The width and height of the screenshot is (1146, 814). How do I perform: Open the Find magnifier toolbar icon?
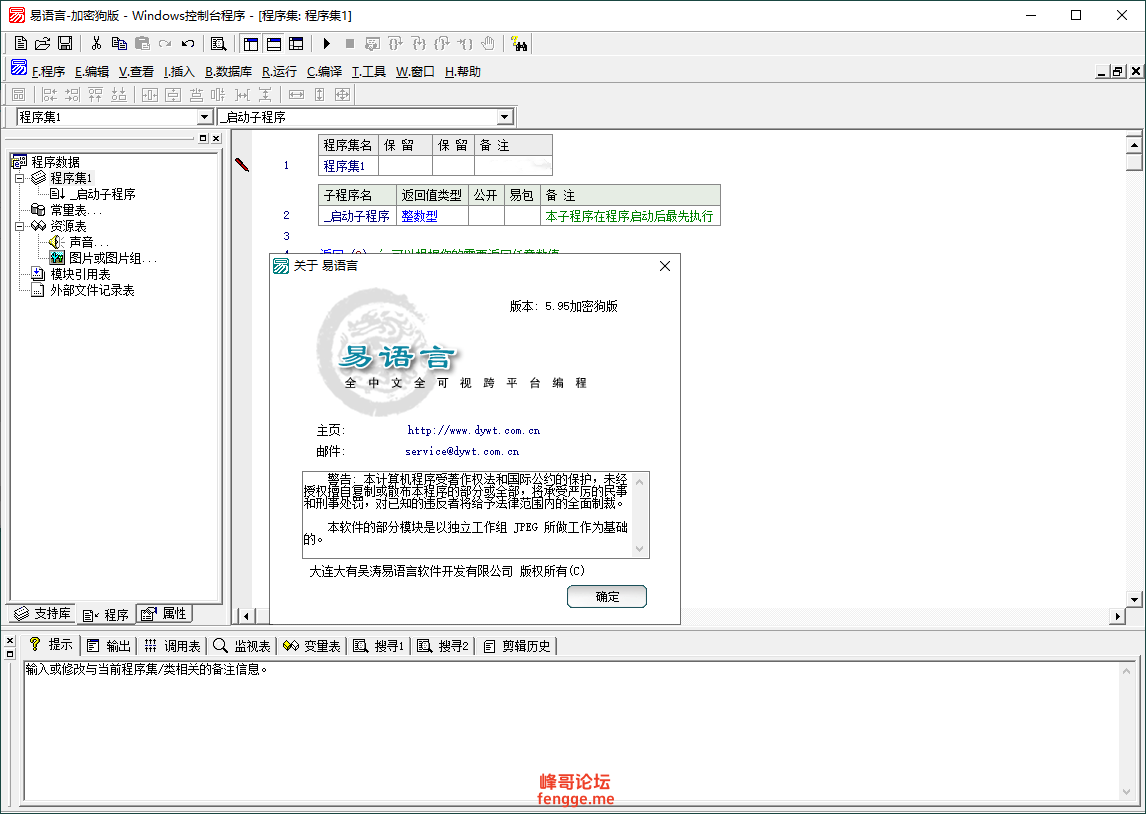point(219,44)
